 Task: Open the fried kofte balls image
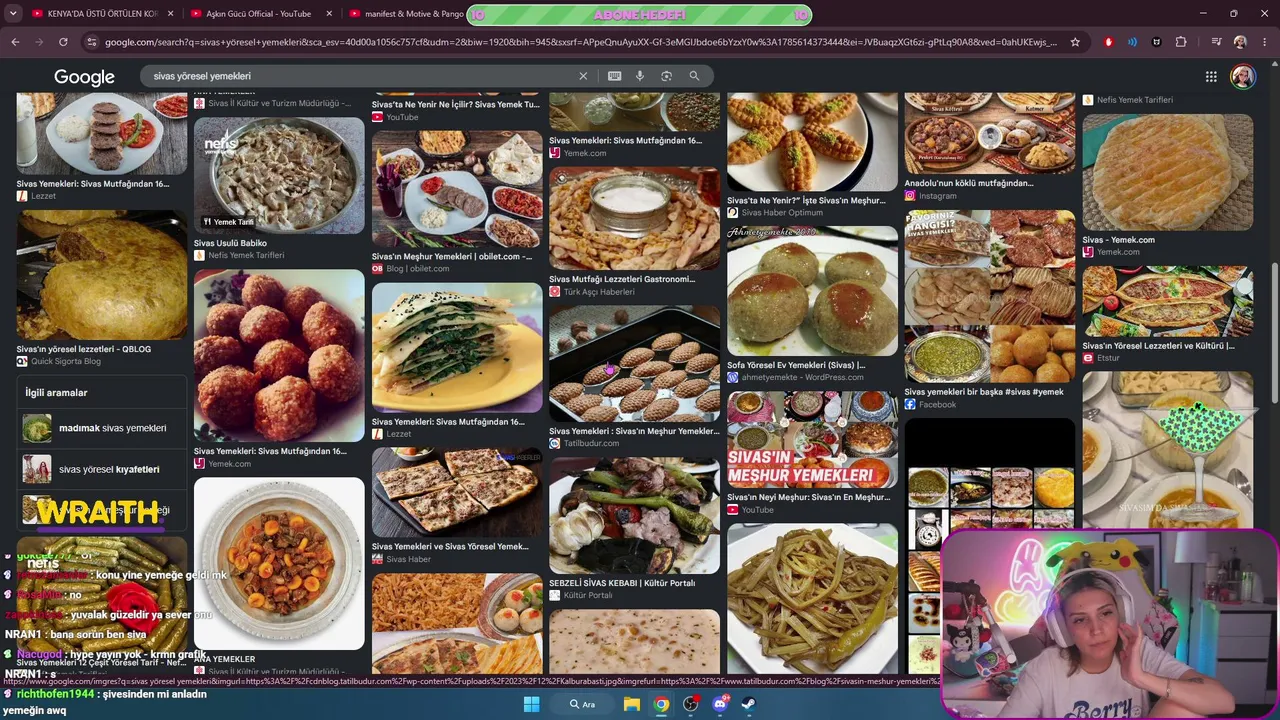coord(279,355)
